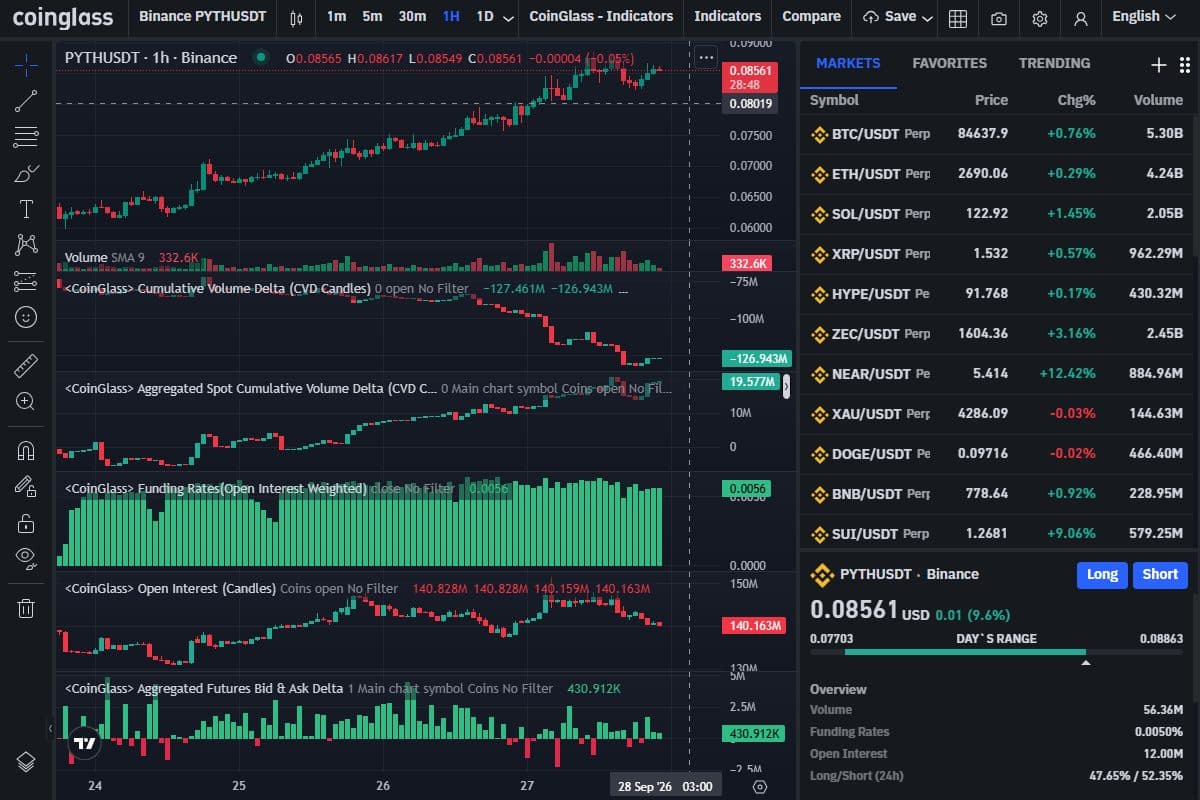Open time axis settings gear

tap(759, 786)
